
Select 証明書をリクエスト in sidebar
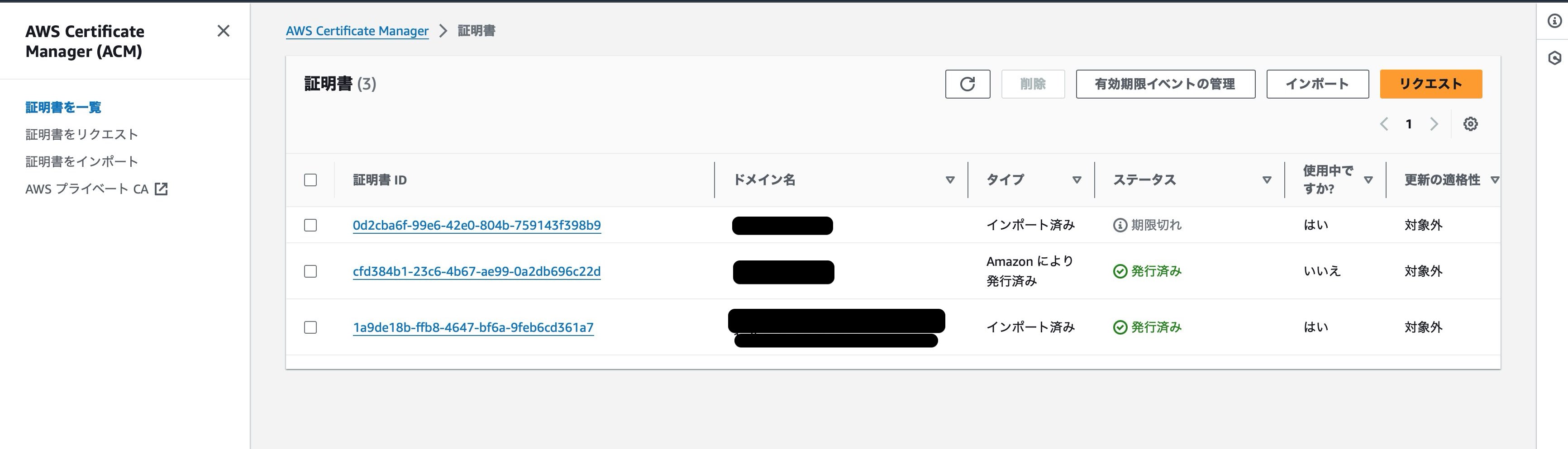coord(81,134)
